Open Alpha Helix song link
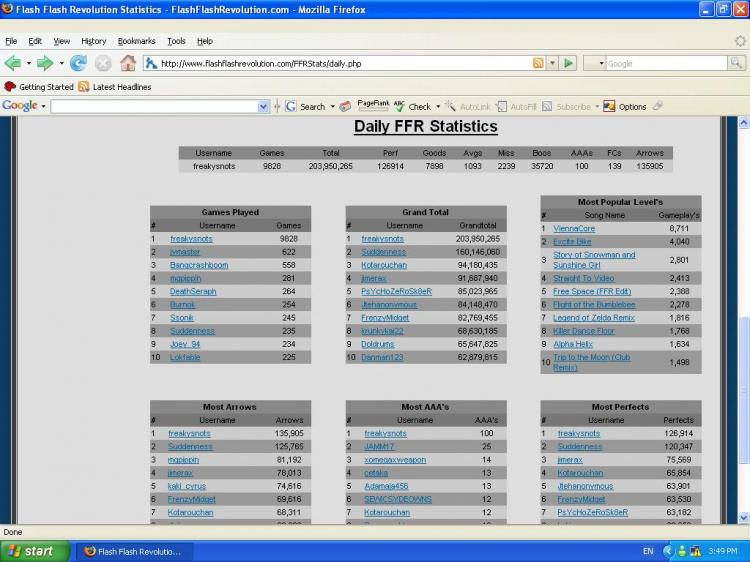 [x=573, y=344]
